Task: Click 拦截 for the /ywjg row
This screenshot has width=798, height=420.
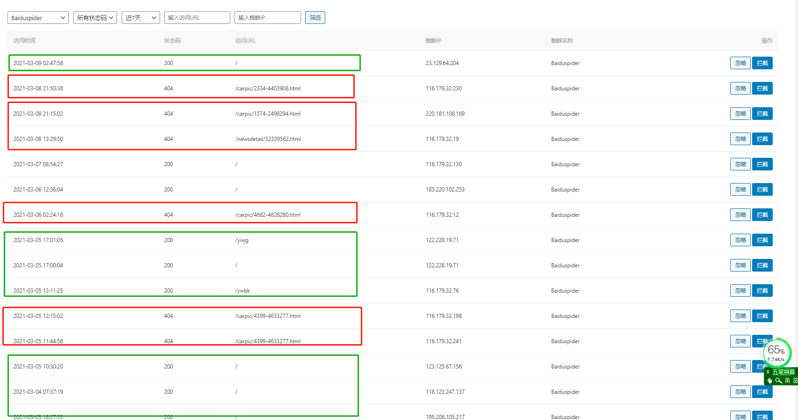Action: [762, 240]
